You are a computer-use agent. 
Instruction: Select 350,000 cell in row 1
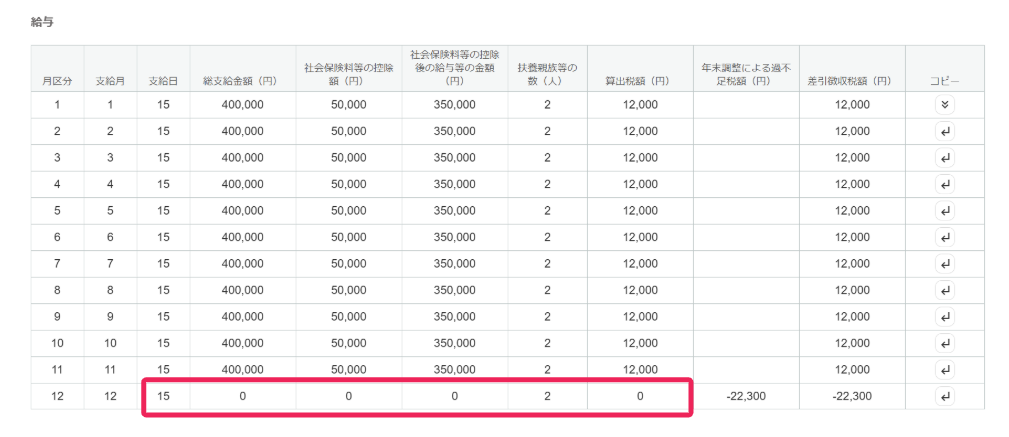[x=454, y=105]
